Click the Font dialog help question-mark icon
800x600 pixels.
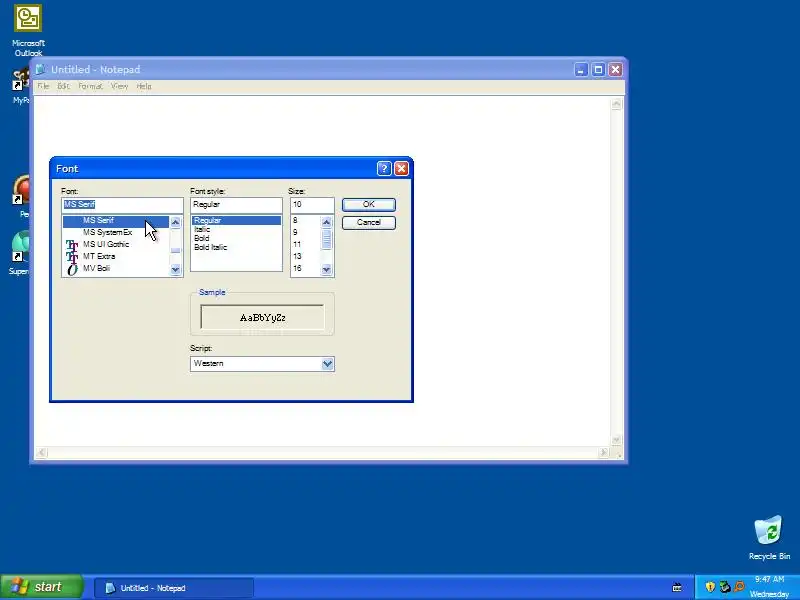click(384, 168)
